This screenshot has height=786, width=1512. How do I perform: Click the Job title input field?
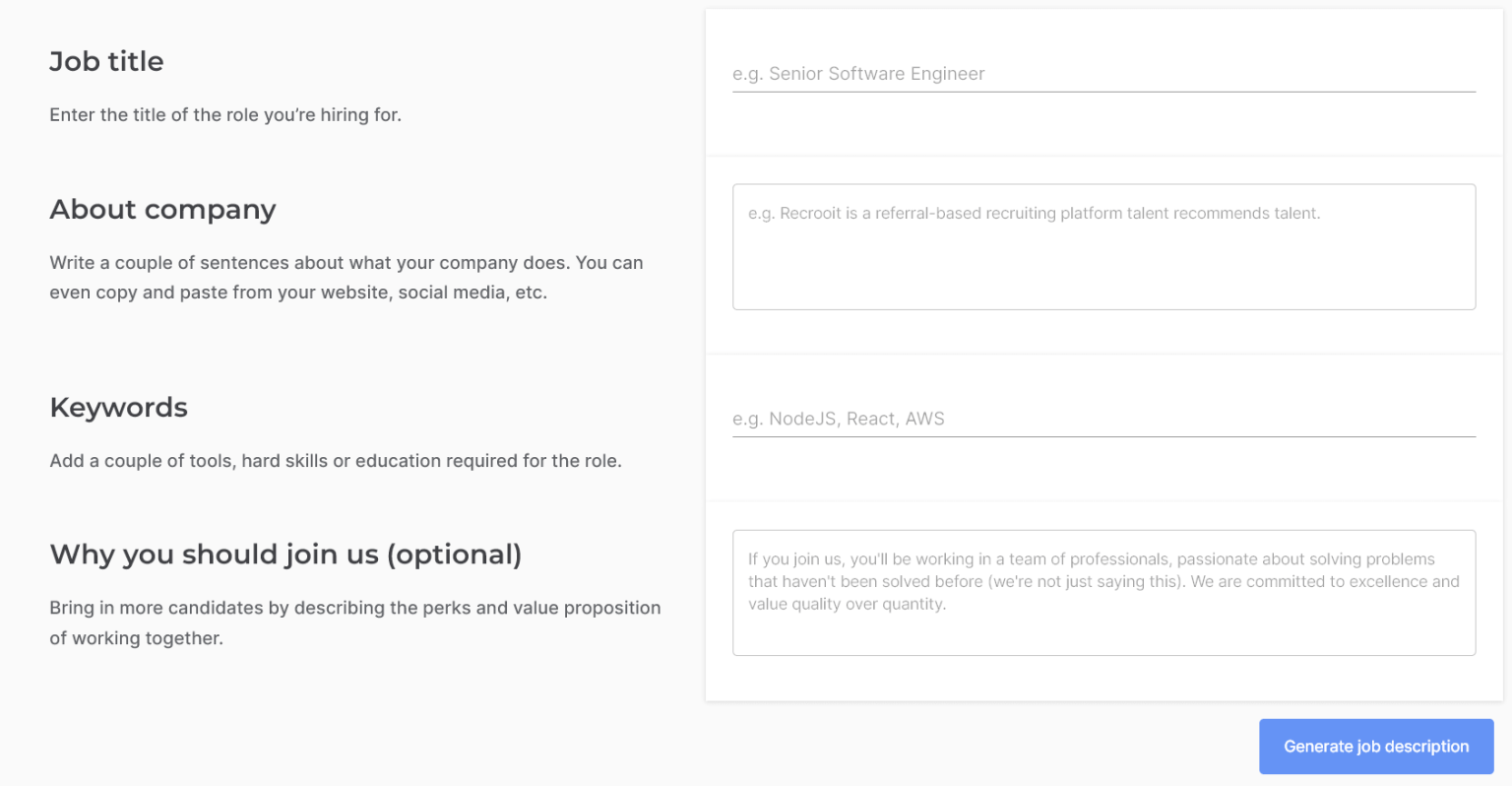coord(1102,74)
